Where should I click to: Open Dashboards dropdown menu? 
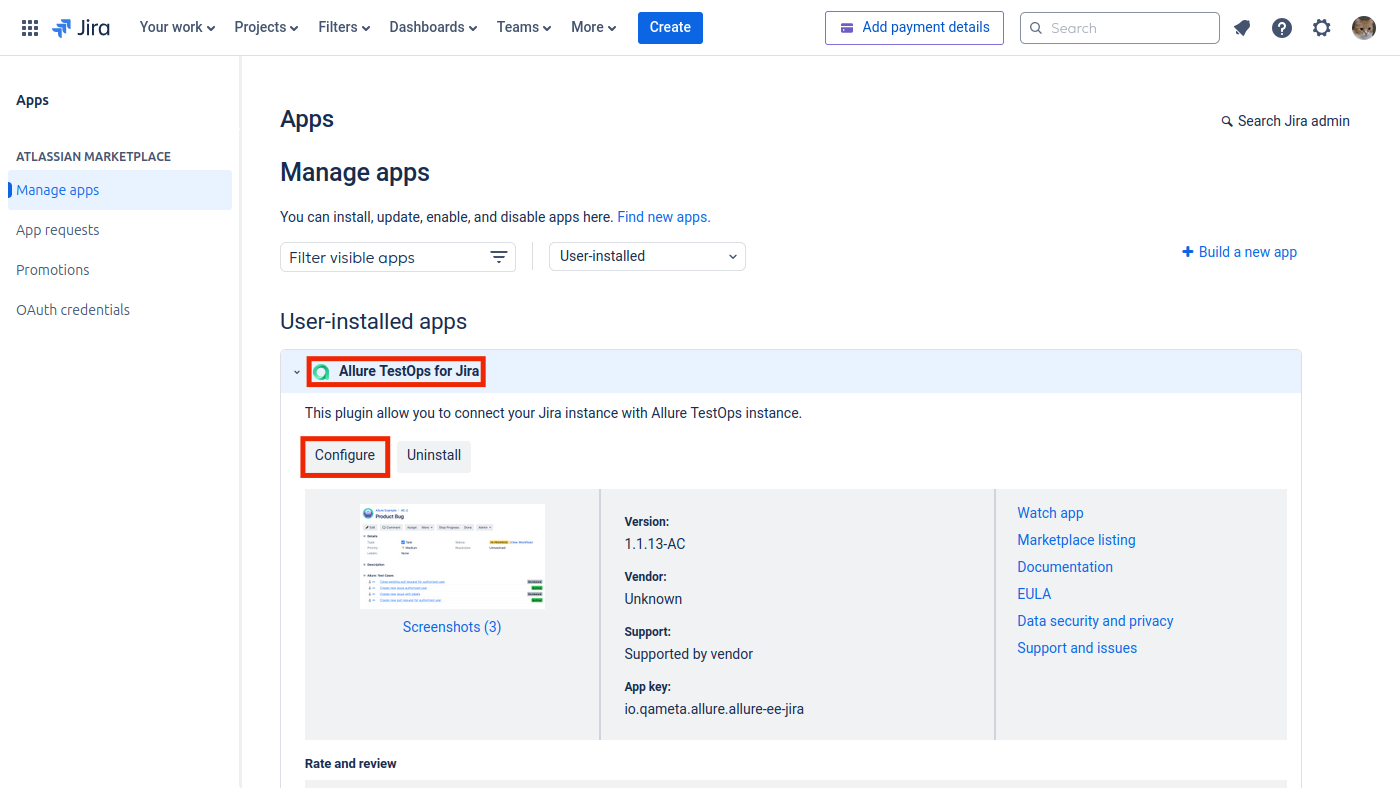click(x=433, y=27)
